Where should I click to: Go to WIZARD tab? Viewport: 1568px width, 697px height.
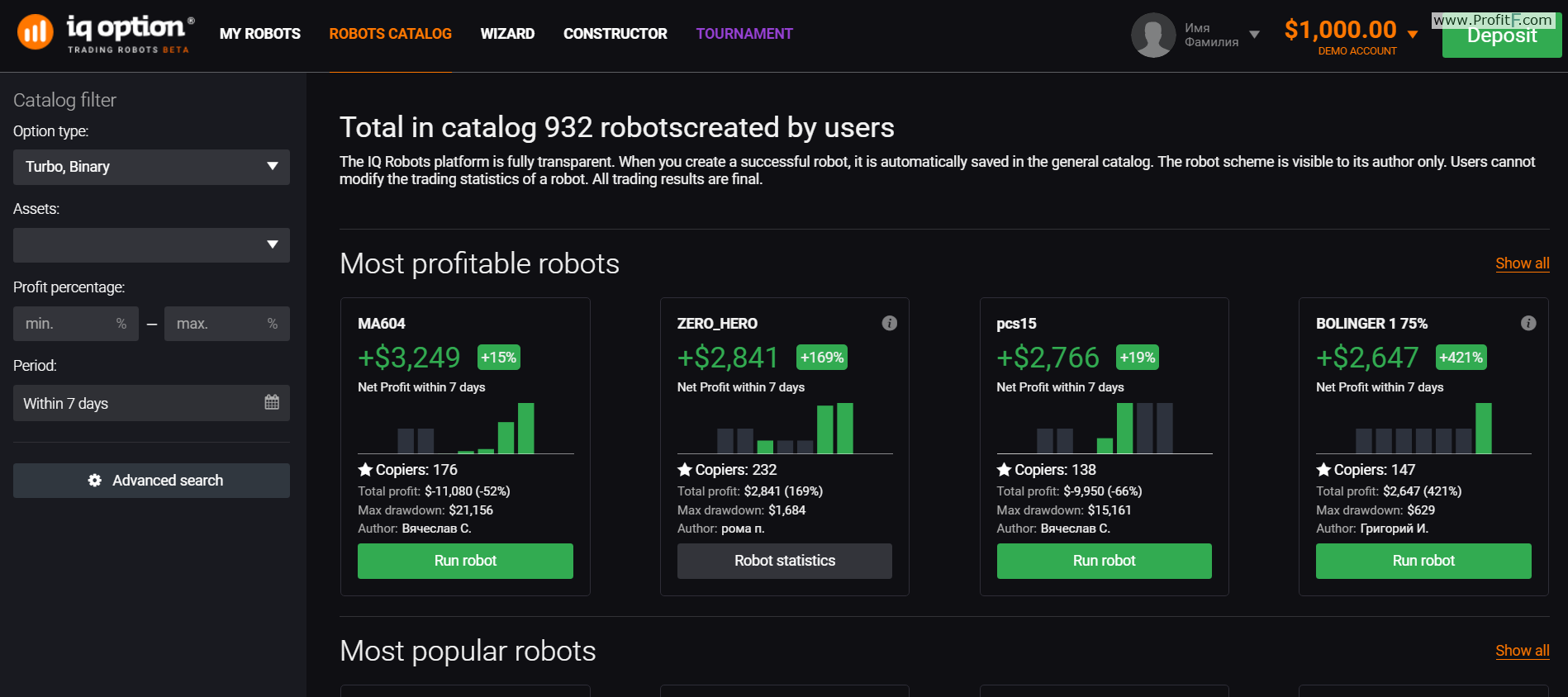click(x=507, y=34)
